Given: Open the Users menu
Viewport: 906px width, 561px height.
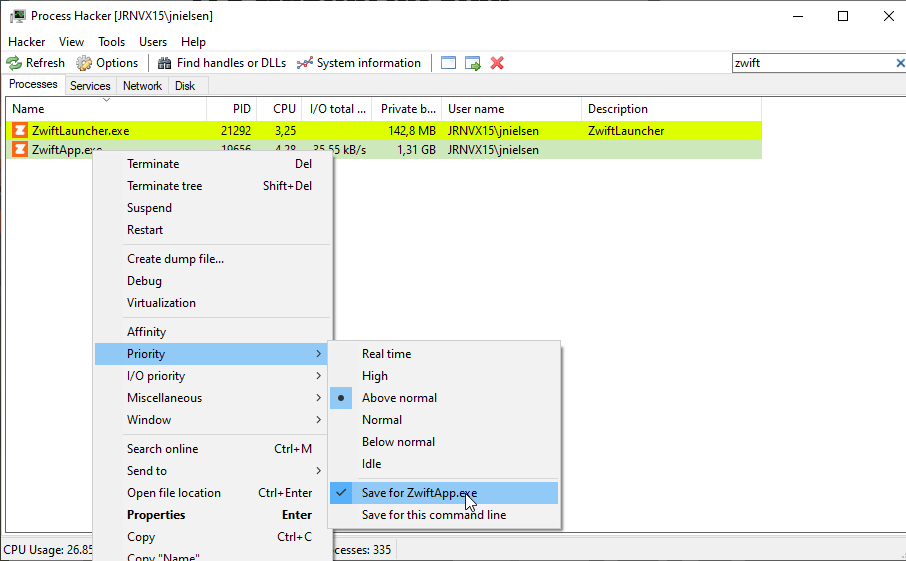Looking at the screenshot, I should 153,42.
